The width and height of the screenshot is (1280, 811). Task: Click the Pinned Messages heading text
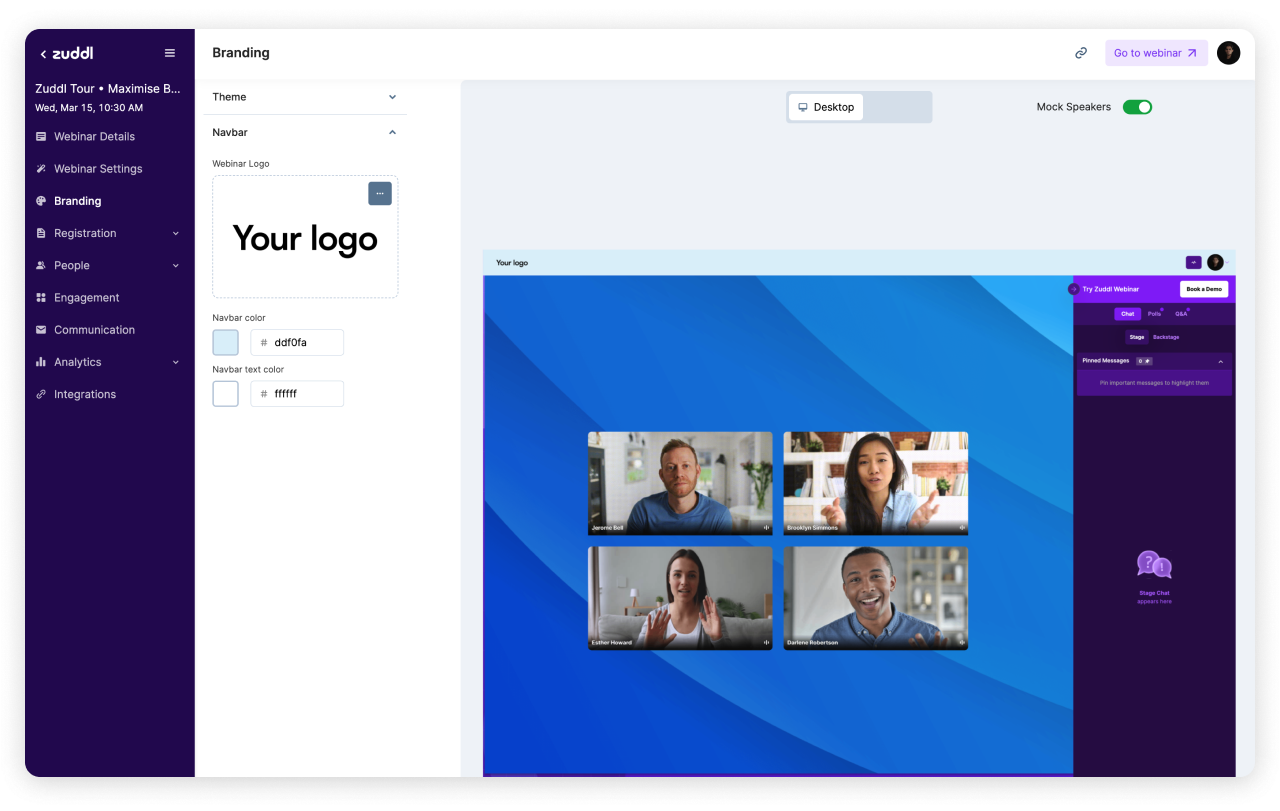(1106, 361)
